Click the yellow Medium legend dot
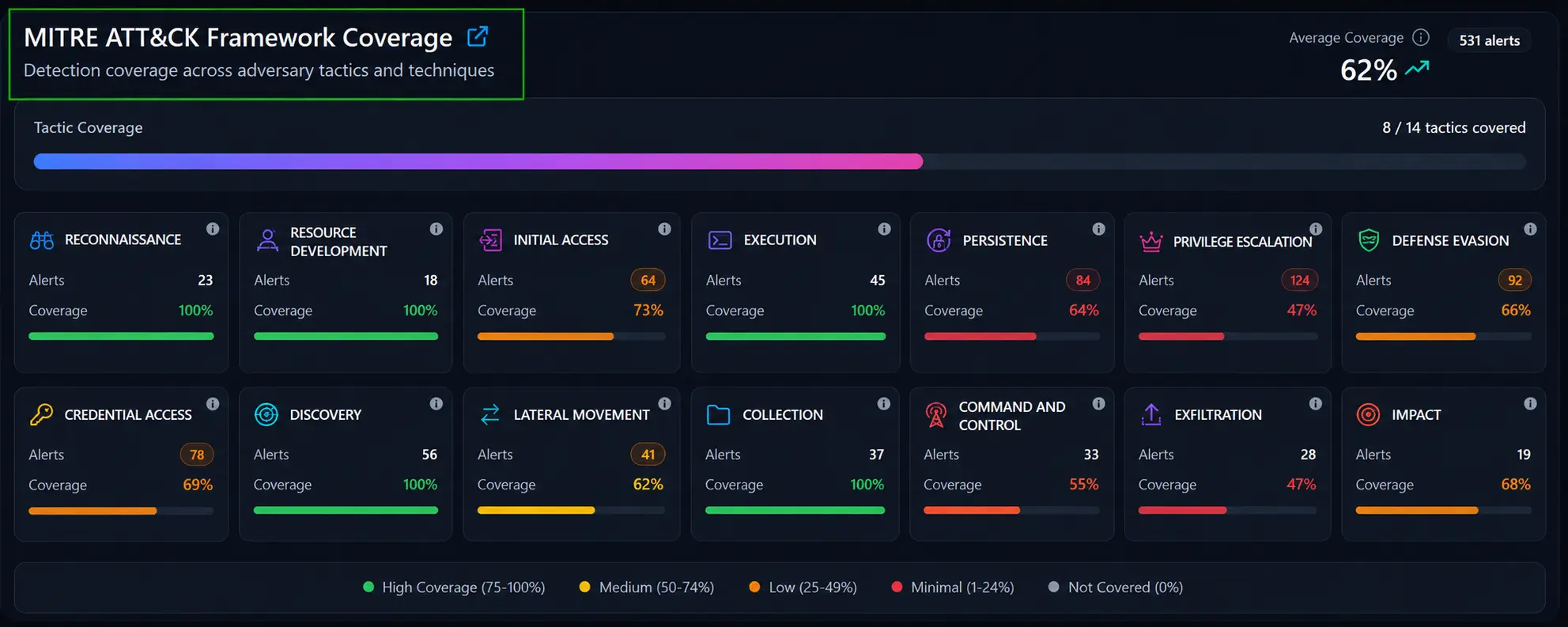1568x627 pixels. click(x=585, y=587)
